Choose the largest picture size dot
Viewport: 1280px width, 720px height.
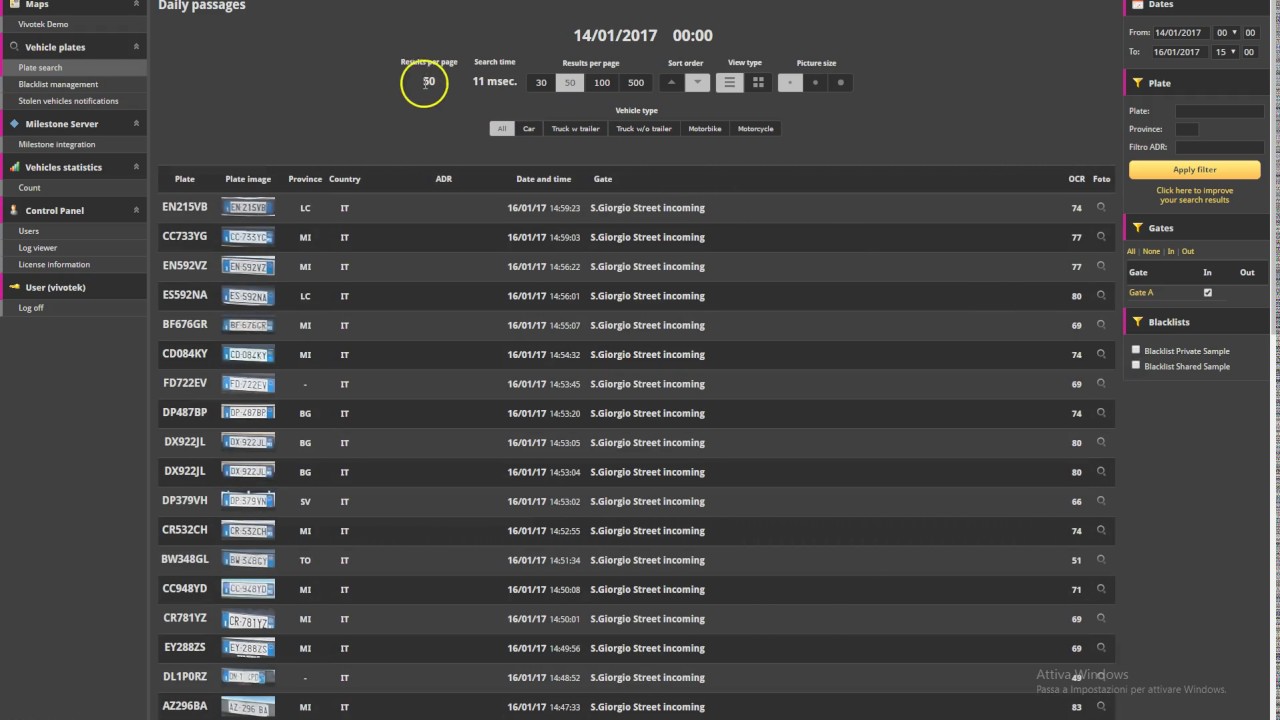tap(840, 83)
